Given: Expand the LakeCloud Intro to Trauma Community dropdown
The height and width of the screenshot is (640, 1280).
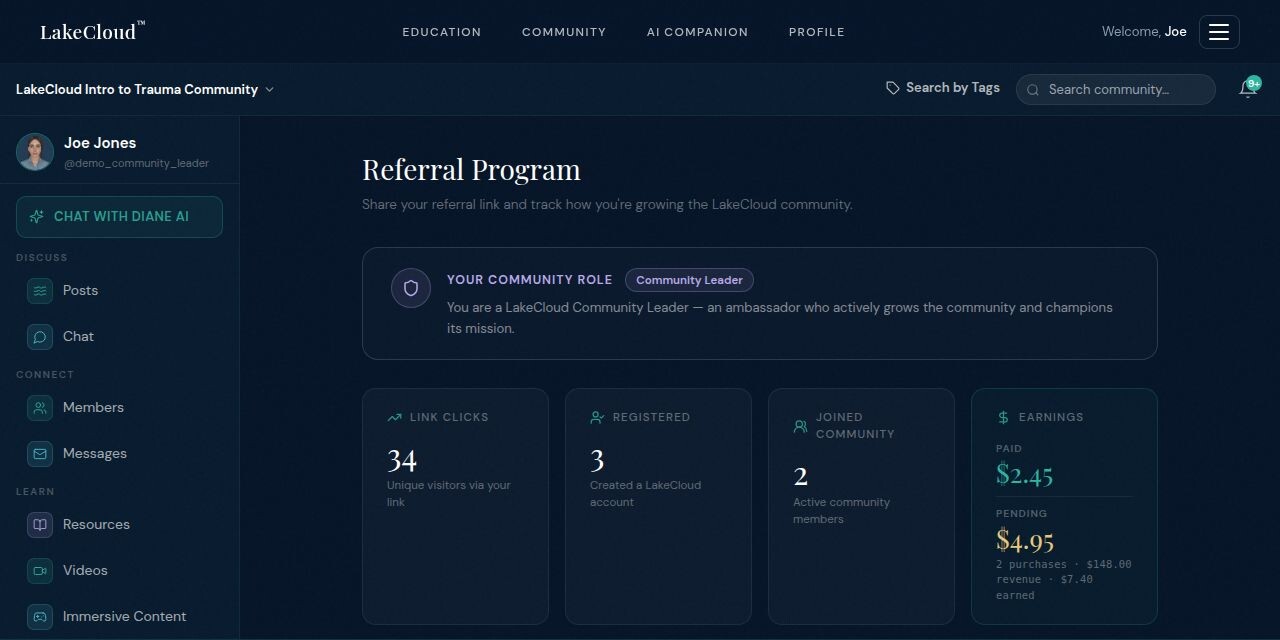Looking at the screenshot, I should [145, 89].
